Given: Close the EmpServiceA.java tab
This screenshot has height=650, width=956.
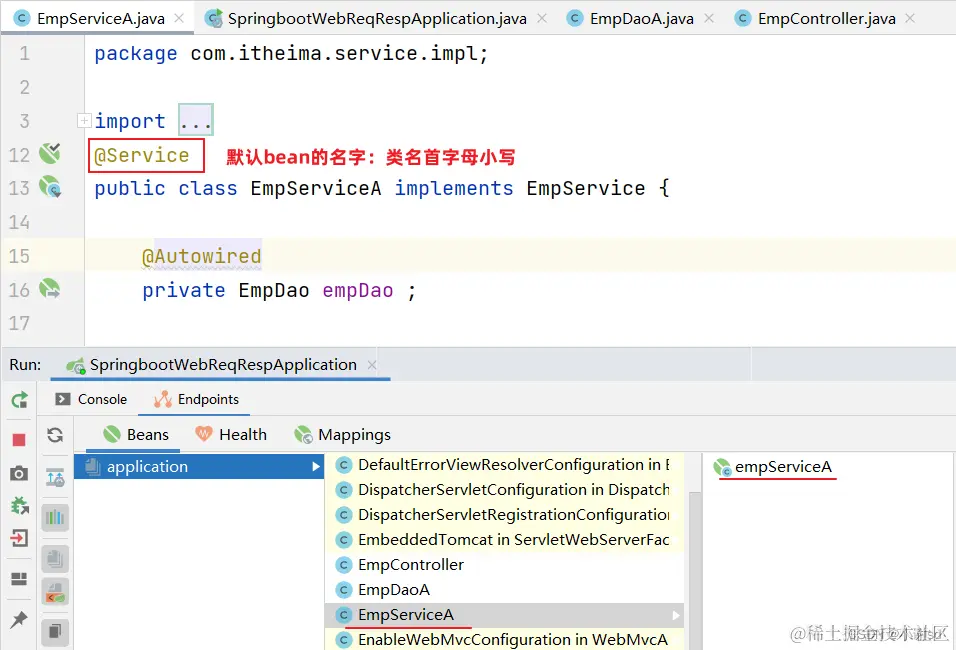Looking at the screenshot, I should pyautogui.click(x=179, y=18).
